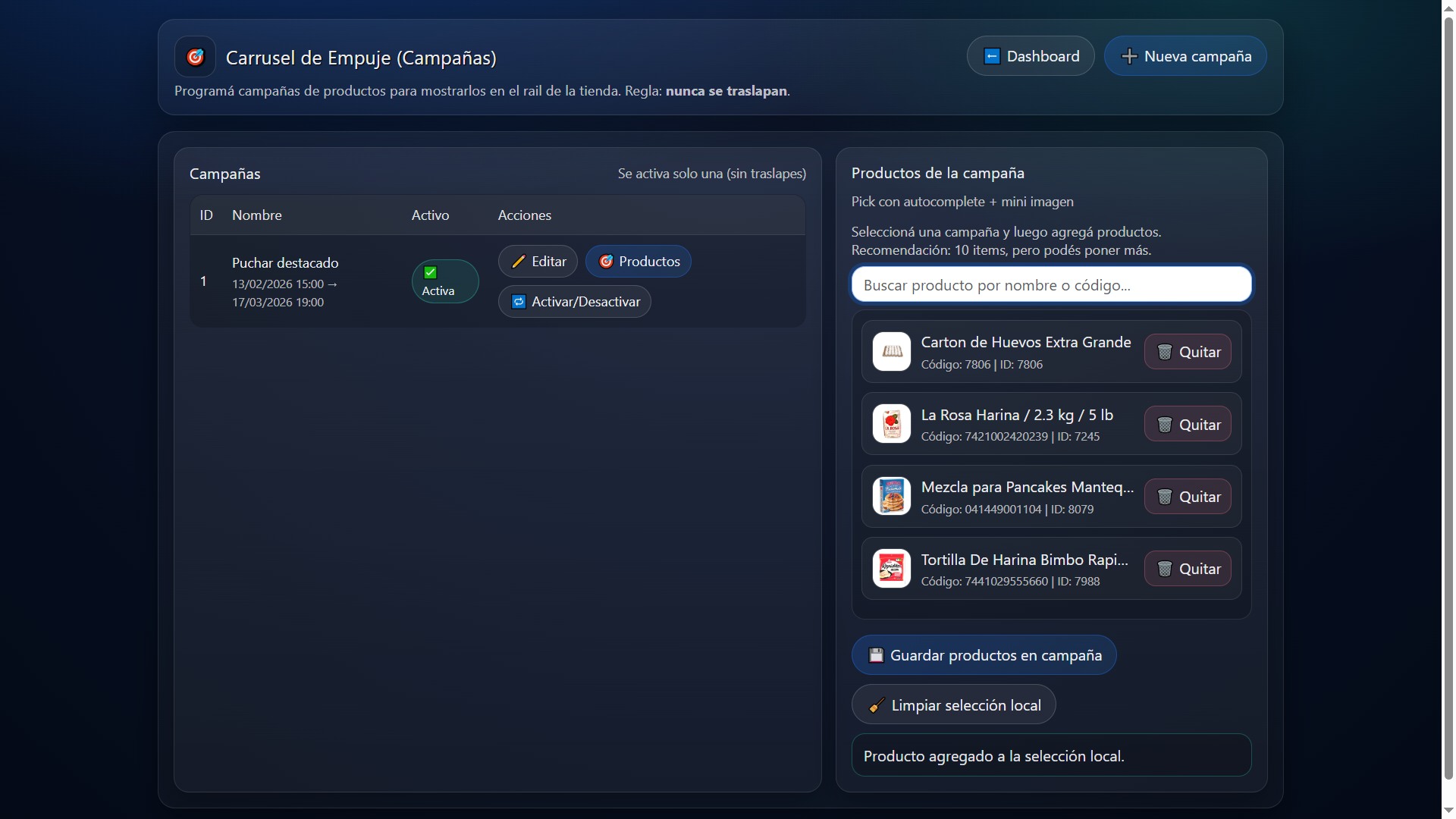Screen dimensions: 1456x819
Task: Remove La Rosa Harina from the list
Action: (1187, 425)
